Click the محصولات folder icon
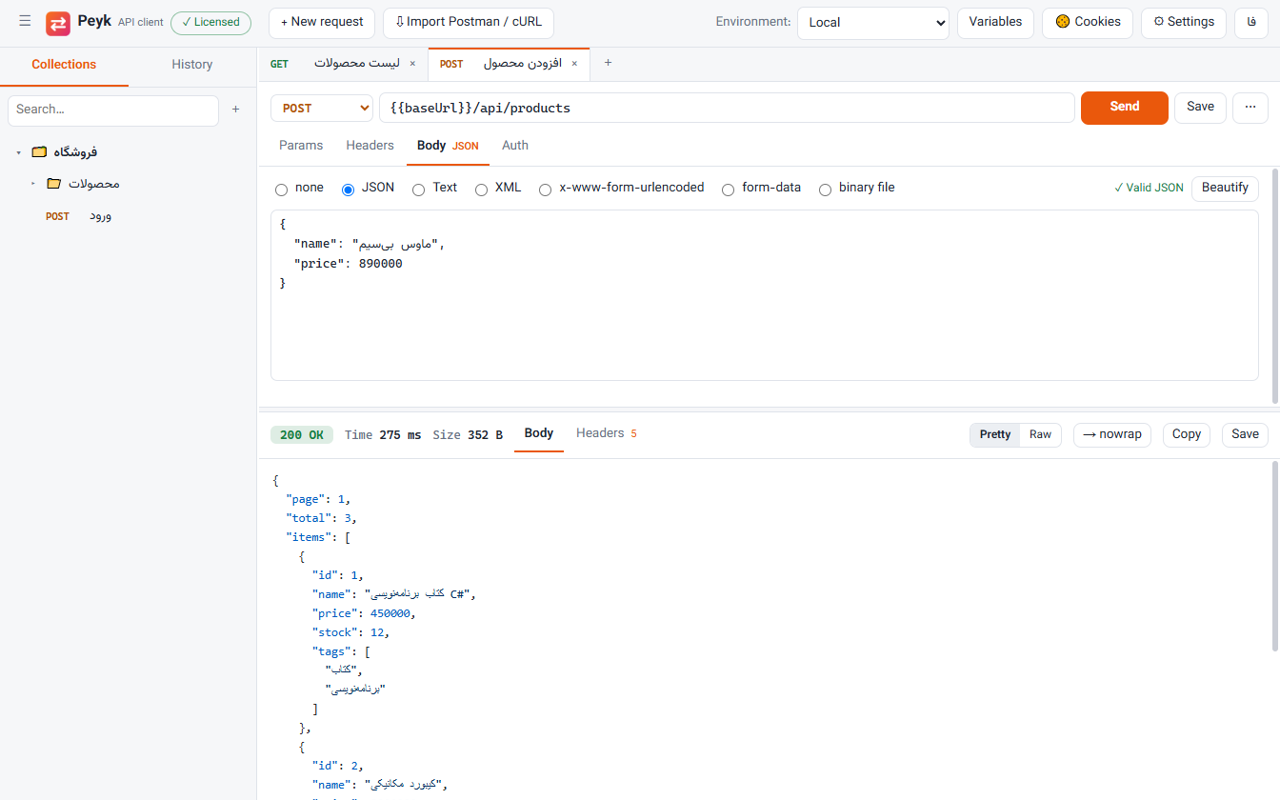Image resolution: width=1280 pixels, height=800 pixels. [54, 184]
